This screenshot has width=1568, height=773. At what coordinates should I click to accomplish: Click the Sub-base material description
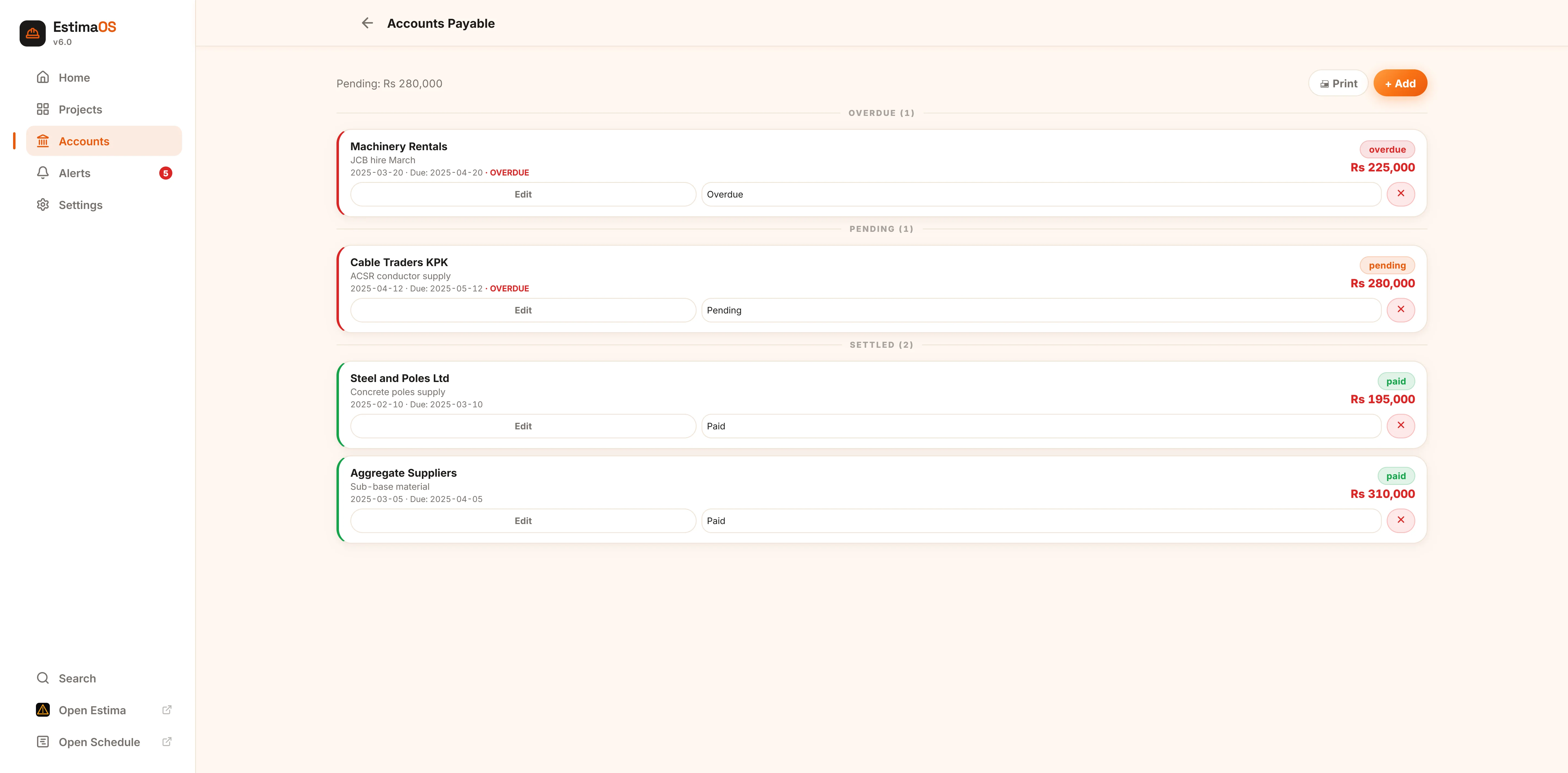390,486
